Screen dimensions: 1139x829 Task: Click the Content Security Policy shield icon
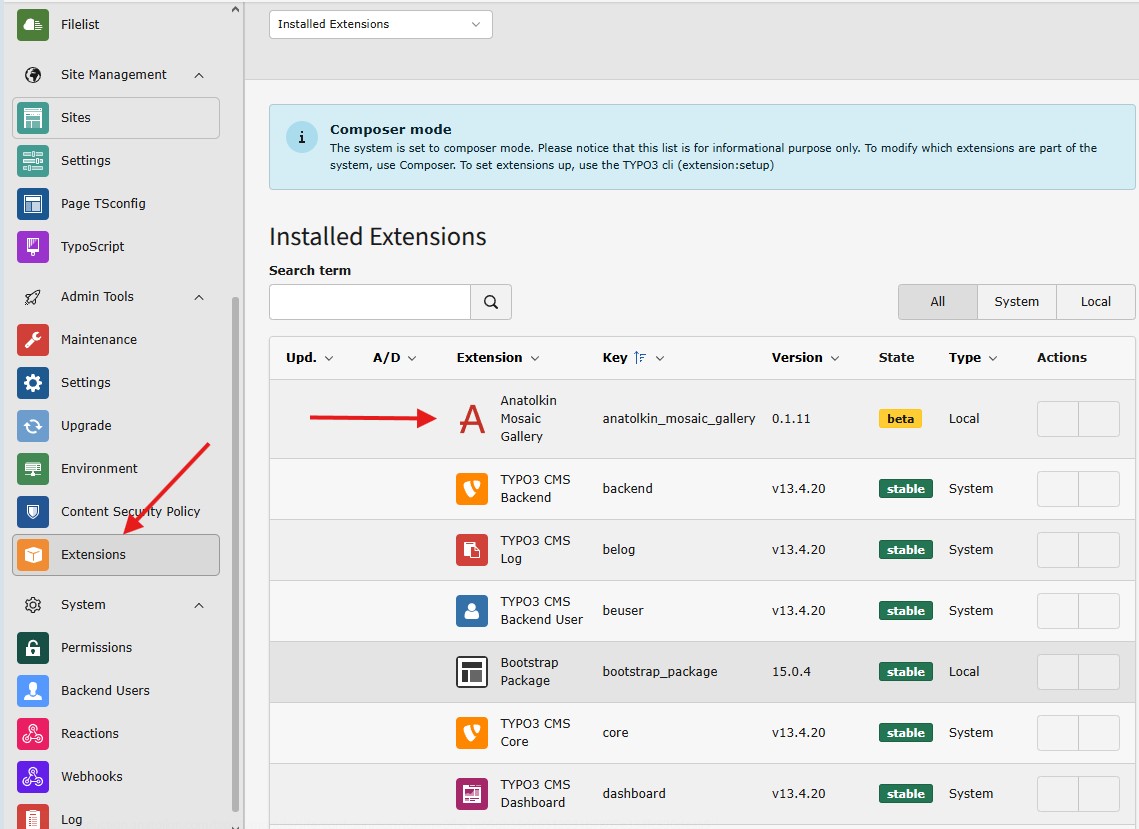coord(33,512)
